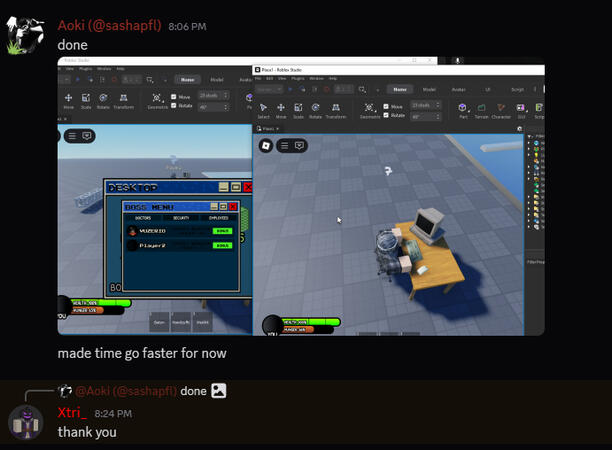Close the Boss Menu game window
The height and width of the screenshot is (450, 612).
click(x=233, y=206)
